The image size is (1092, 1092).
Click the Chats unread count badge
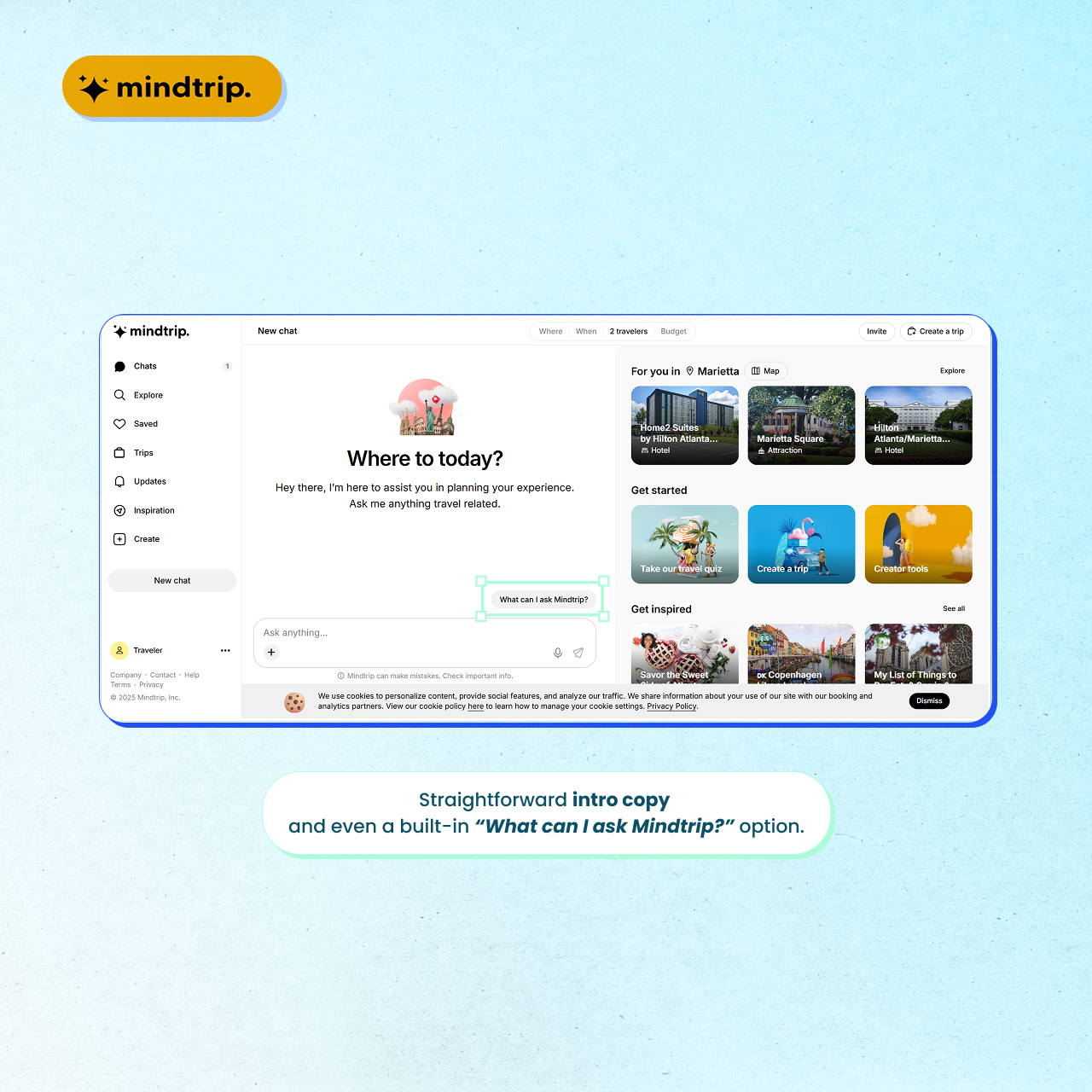point(227,367)
